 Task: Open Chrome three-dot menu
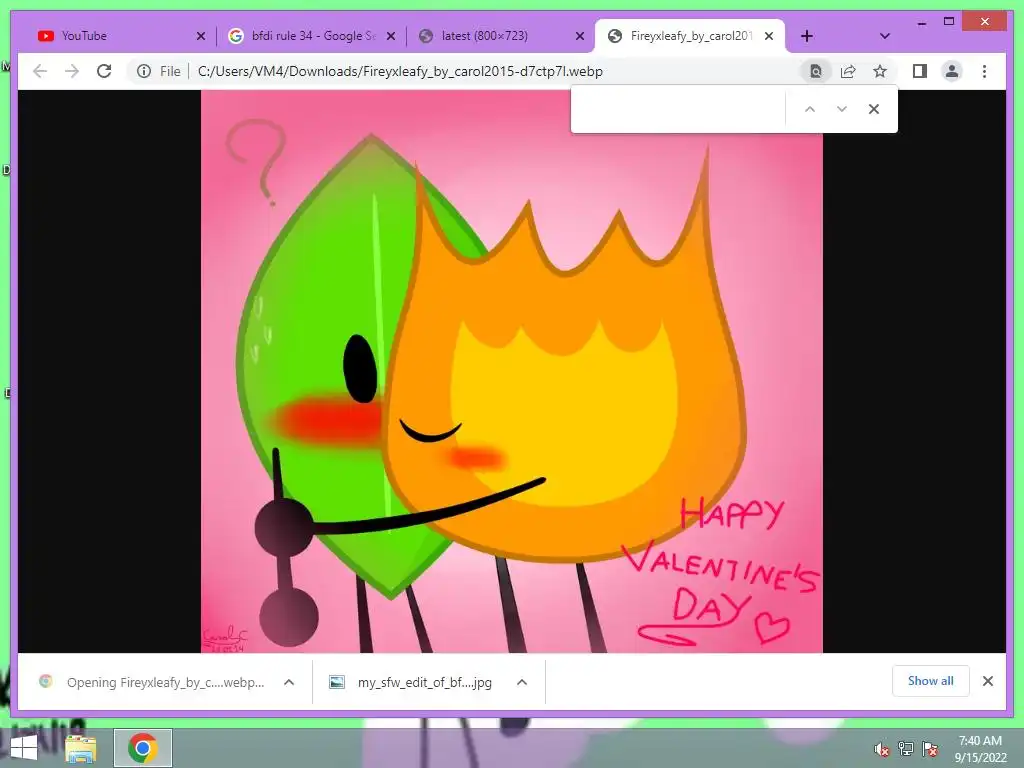(984, 71)
